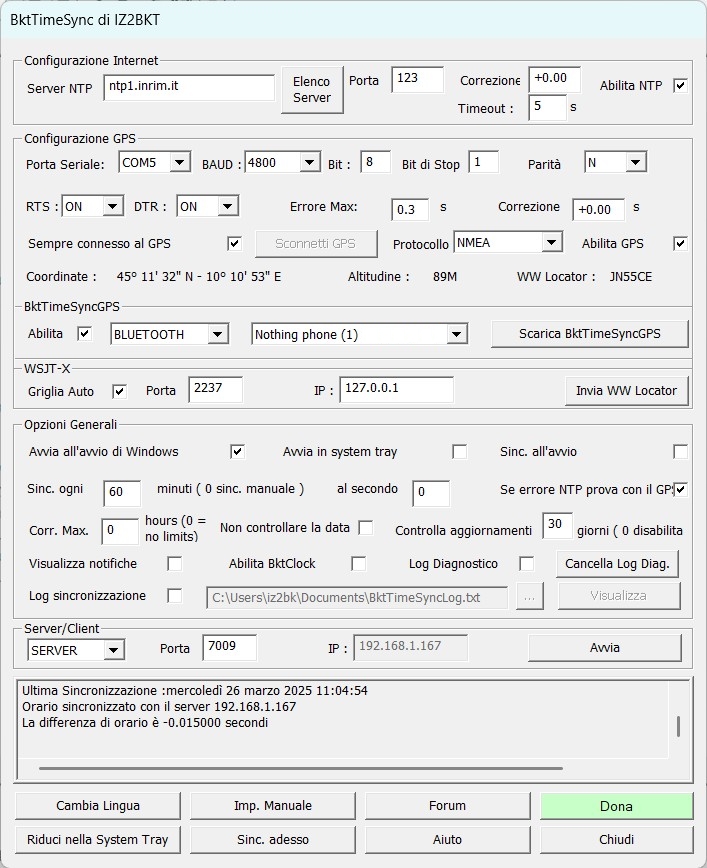Viewport: 707px width, 868px height.
Task: Open the Porta Seriale COM5 dropdown
Action: 154,162
